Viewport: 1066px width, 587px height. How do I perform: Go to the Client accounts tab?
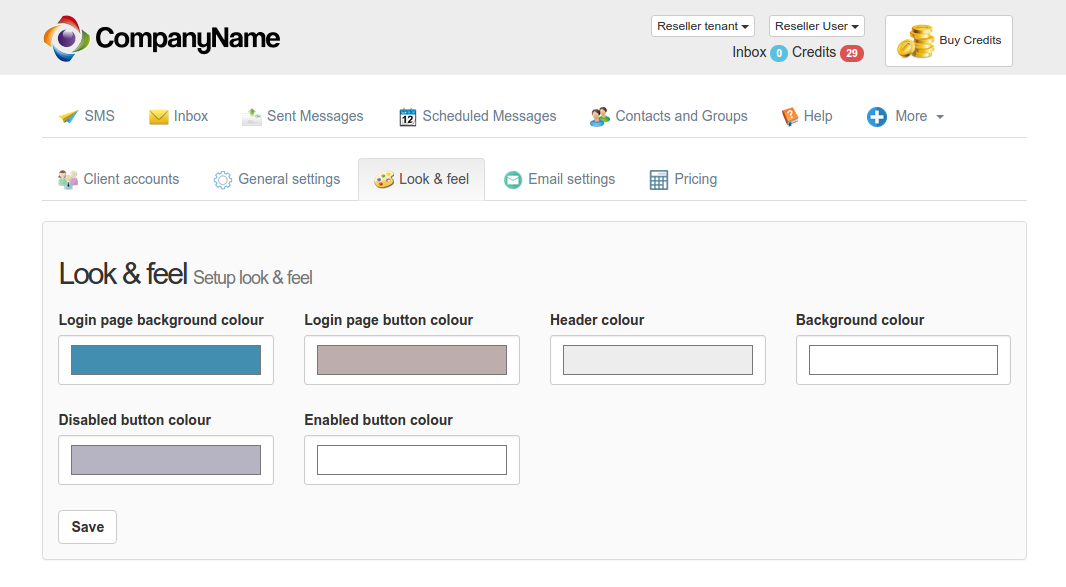[119, 180]
